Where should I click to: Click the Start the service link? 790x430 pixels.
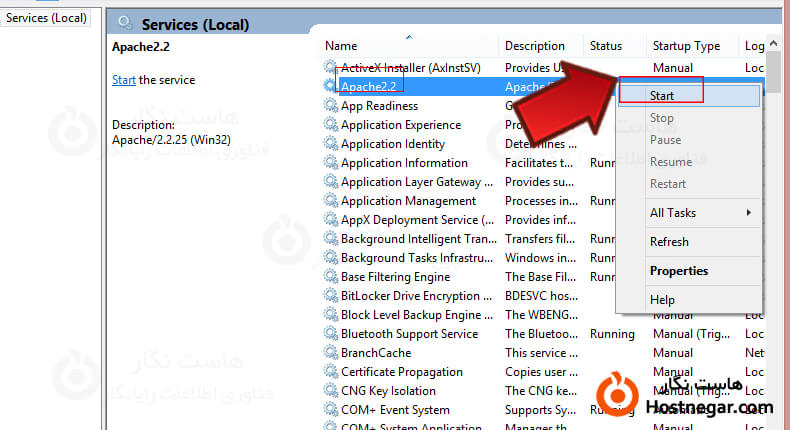coord(124,80)
